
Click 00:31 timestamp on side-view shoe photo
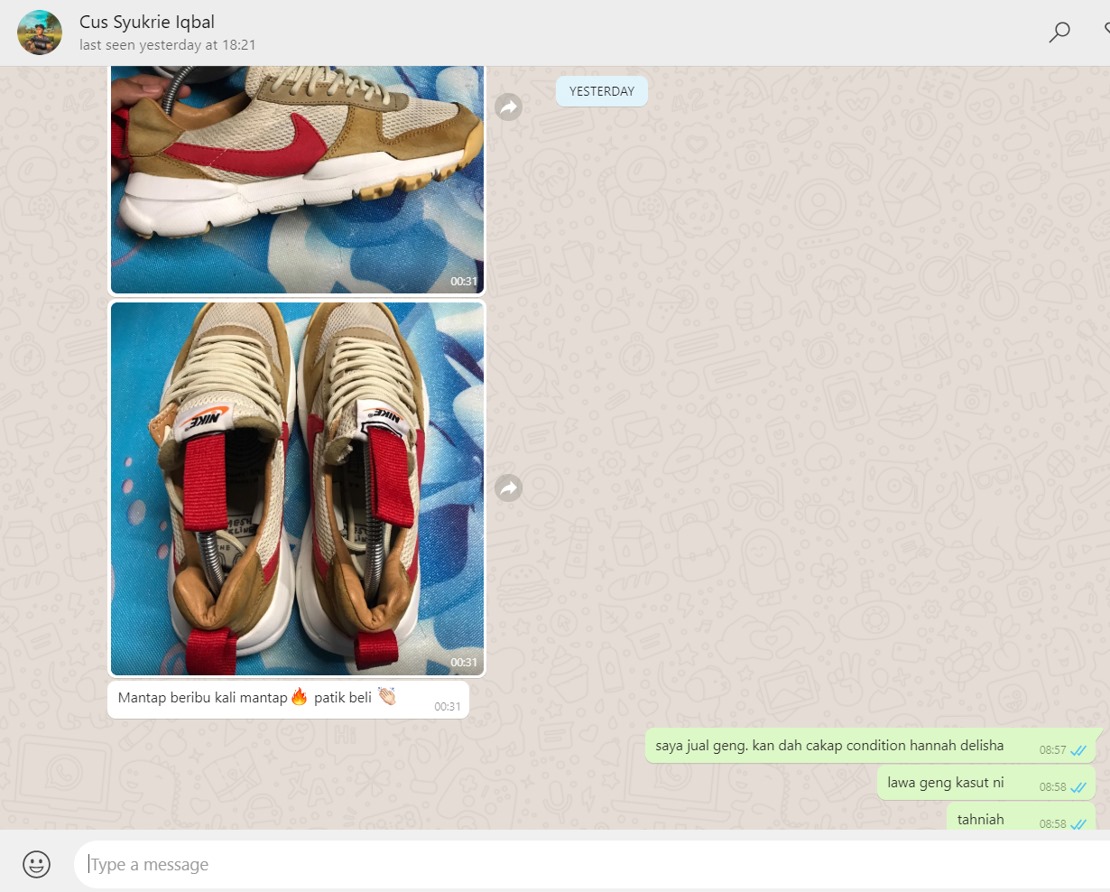[464, 282]
